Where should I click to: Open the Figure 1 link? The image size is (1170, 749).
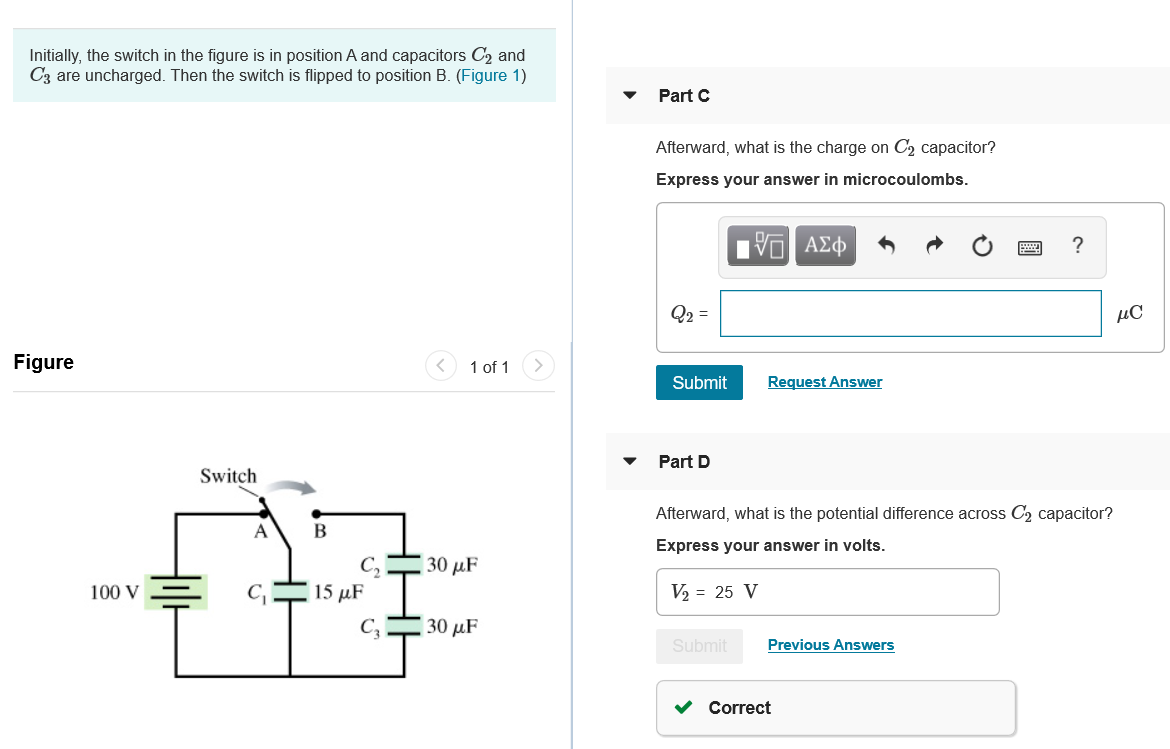[x=491, y=75]
